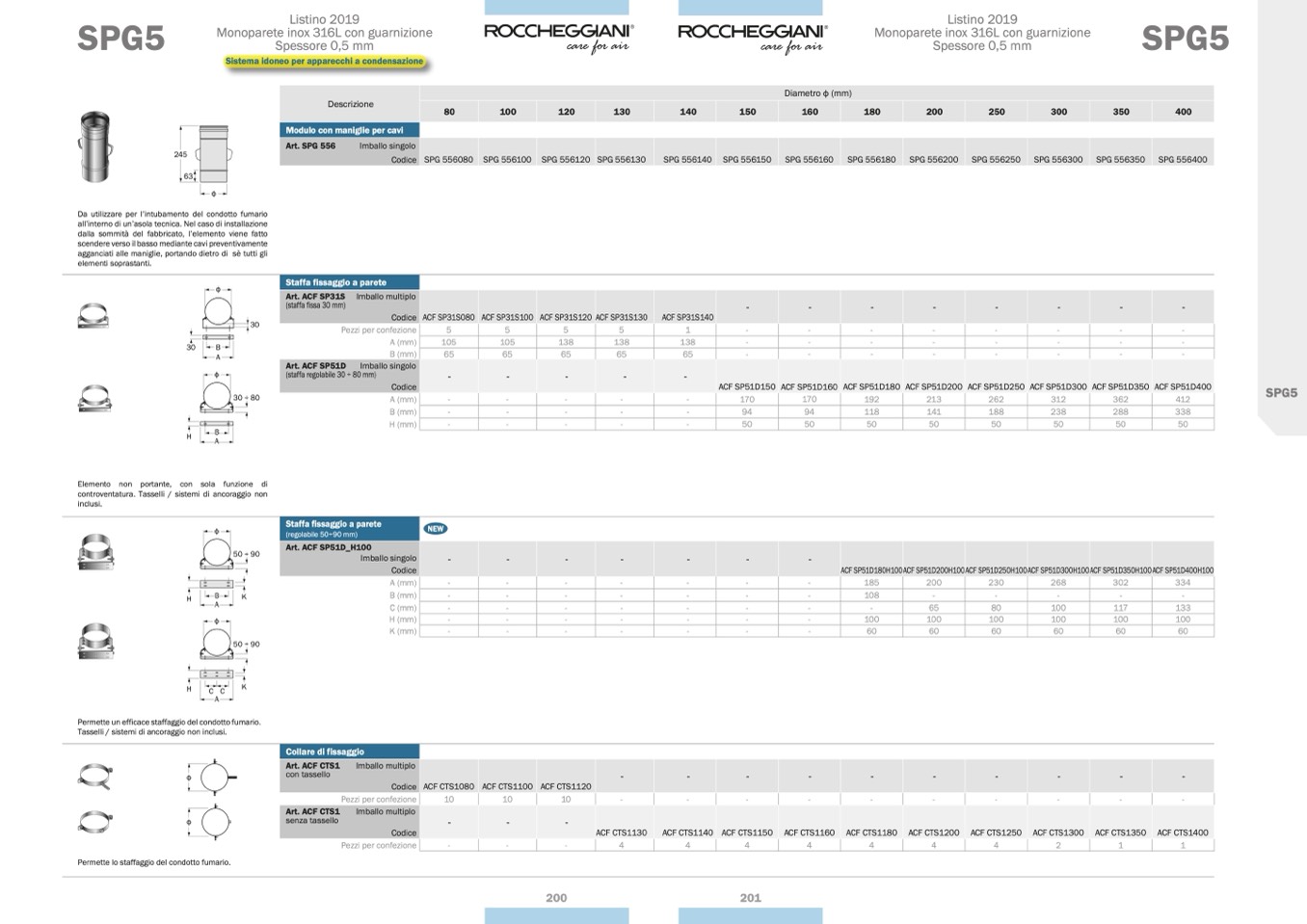This screenshot has width=1307, height=924.
Task: Click the 50÷90 bracket diagram with C dimensions
Action: [219, 658]
